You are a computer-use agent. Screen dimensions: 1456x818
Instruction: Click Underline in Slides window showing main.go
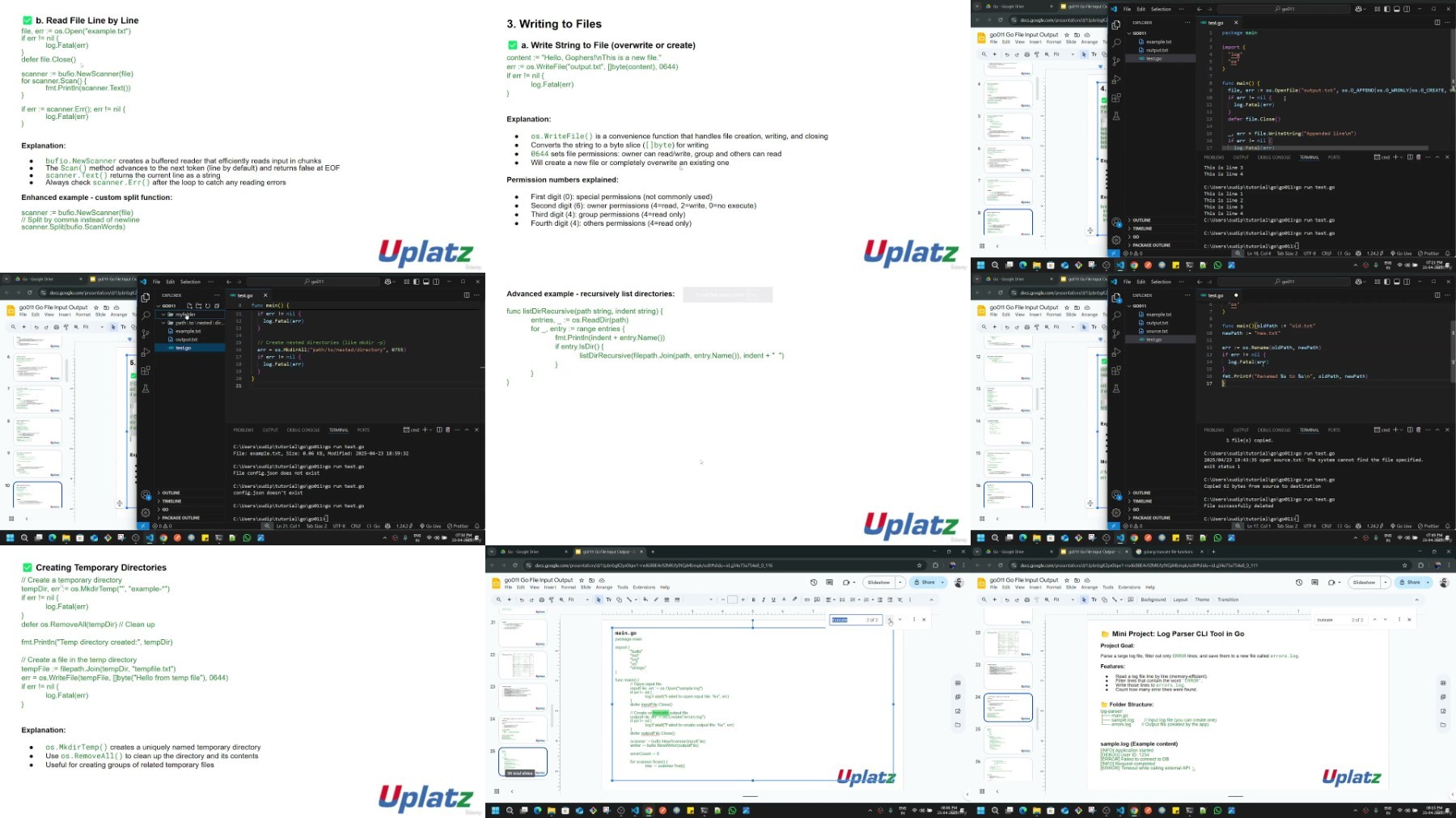(x=773, y=600)
